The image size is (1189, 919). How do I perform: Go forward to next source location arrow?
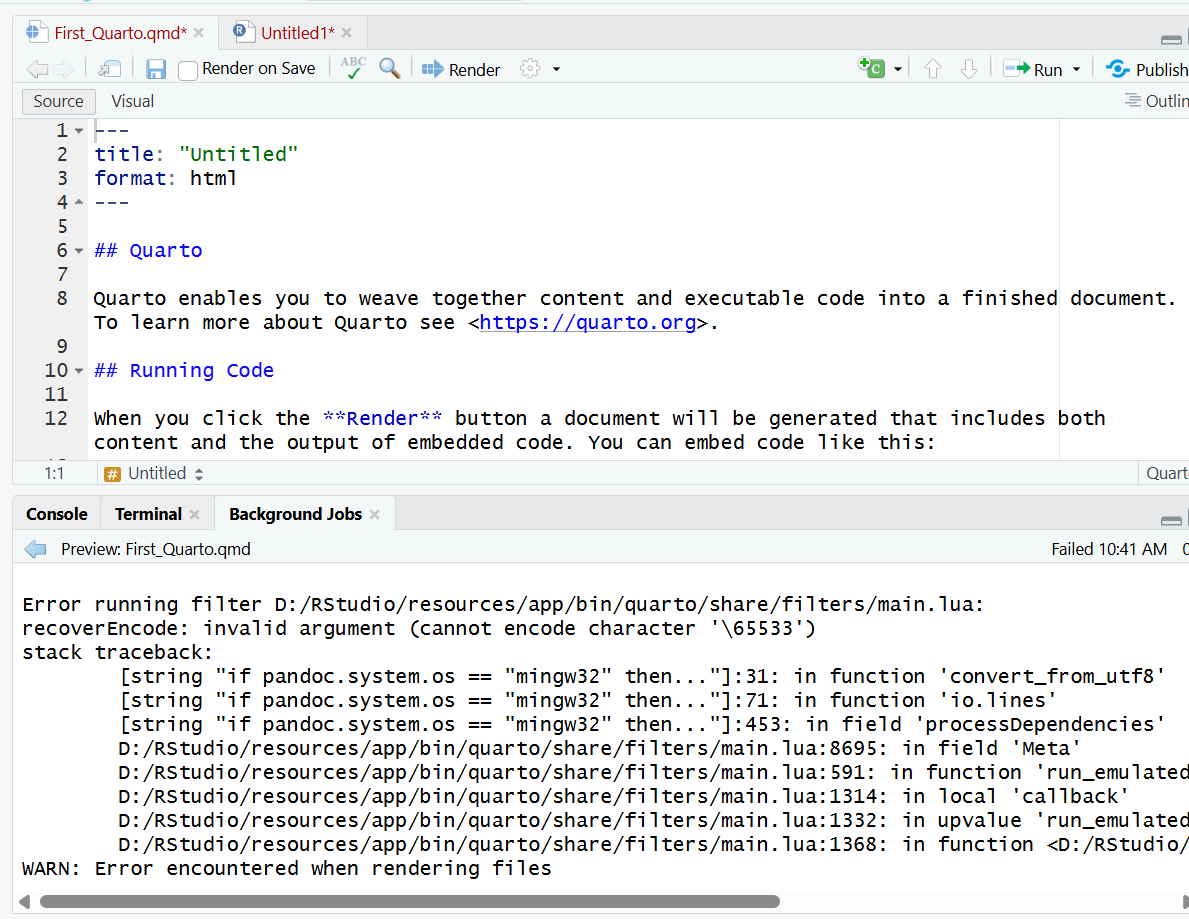[64, 70]
